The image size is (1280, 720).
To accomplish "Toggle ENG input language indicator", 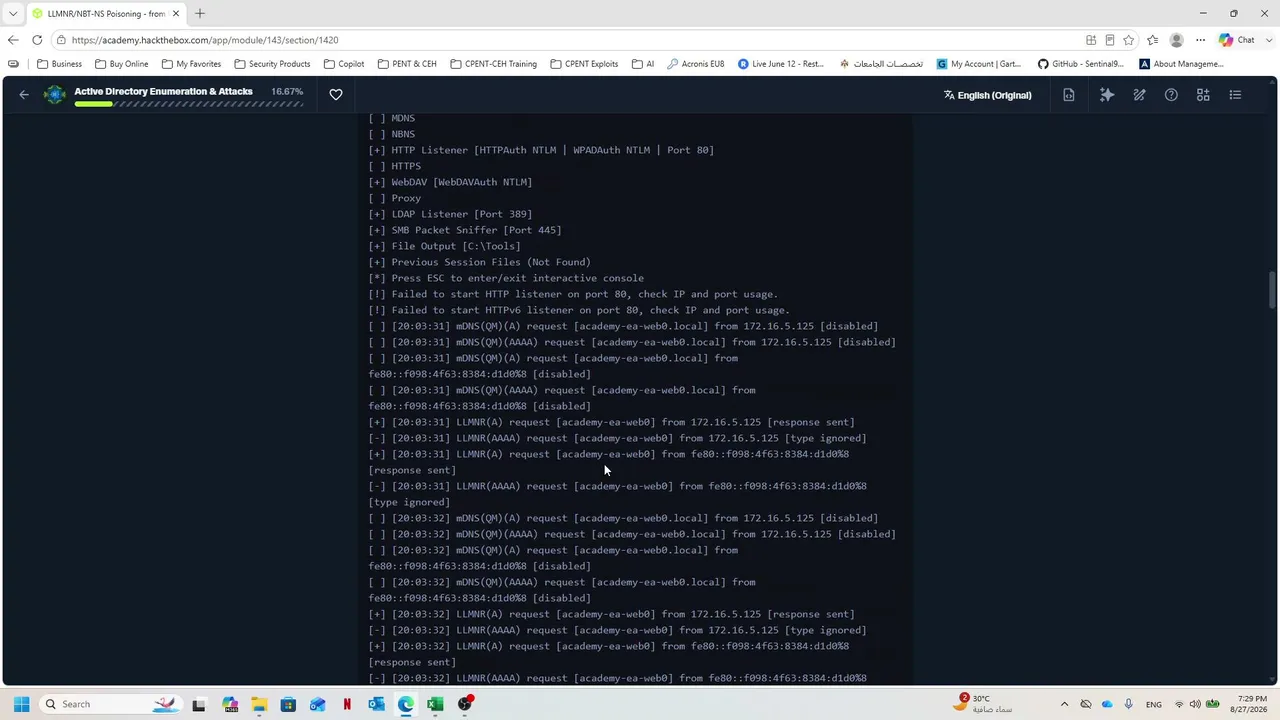I will pos(1154,704).
